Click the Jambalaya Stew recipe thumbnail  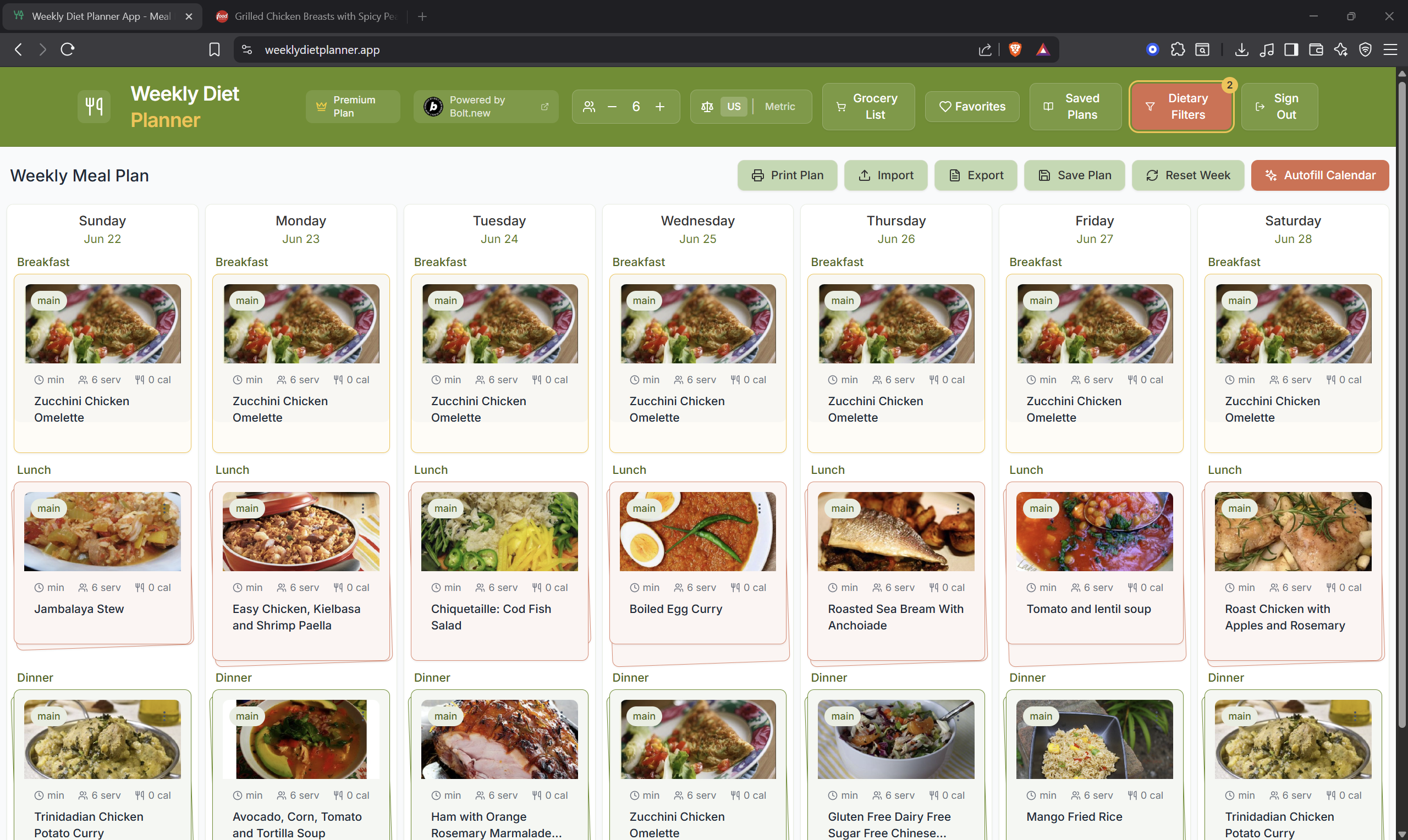[x=102, y=532]
